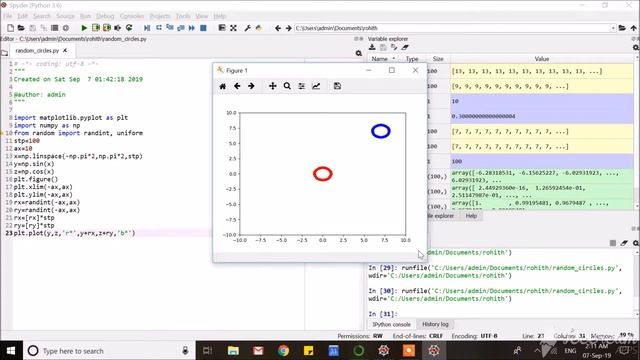
Task: Switch to the History log tab
Action: pos(435,324)
